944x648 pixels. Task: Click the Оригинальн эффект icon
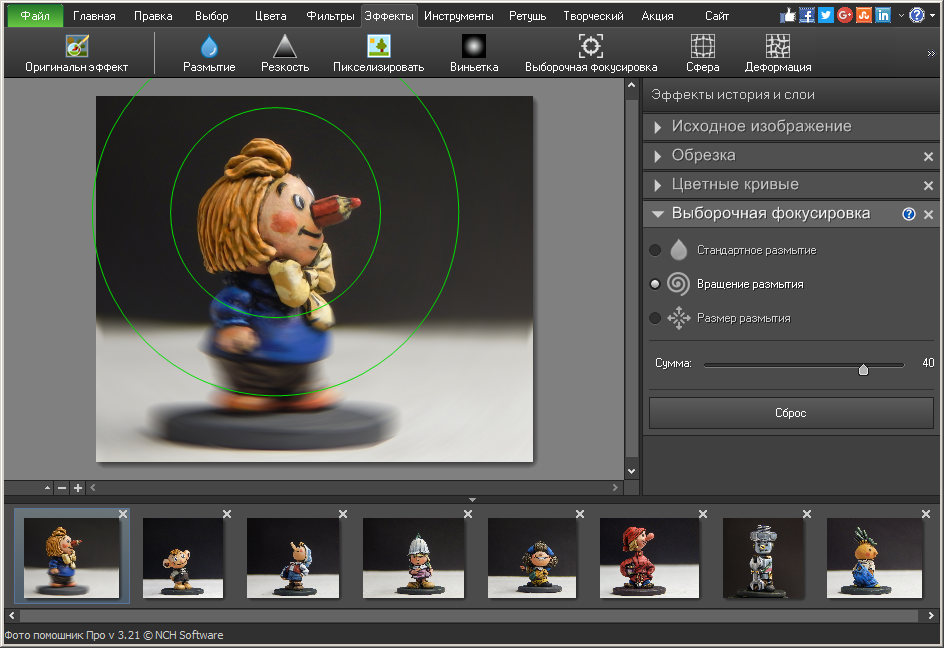coord(77,47)
